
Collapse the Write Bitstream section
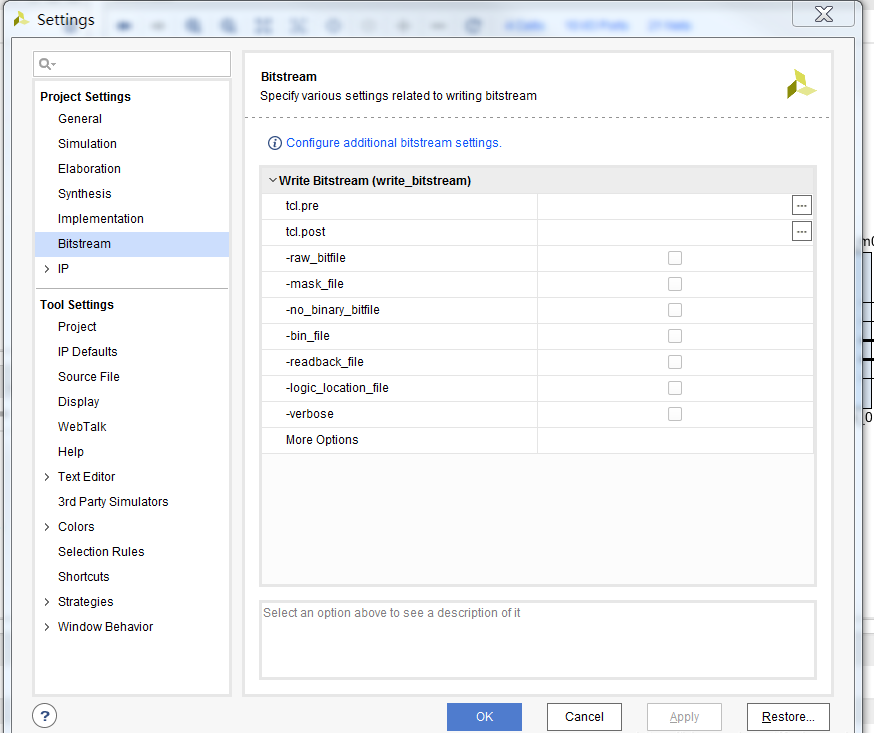click(x=272, y=181)
